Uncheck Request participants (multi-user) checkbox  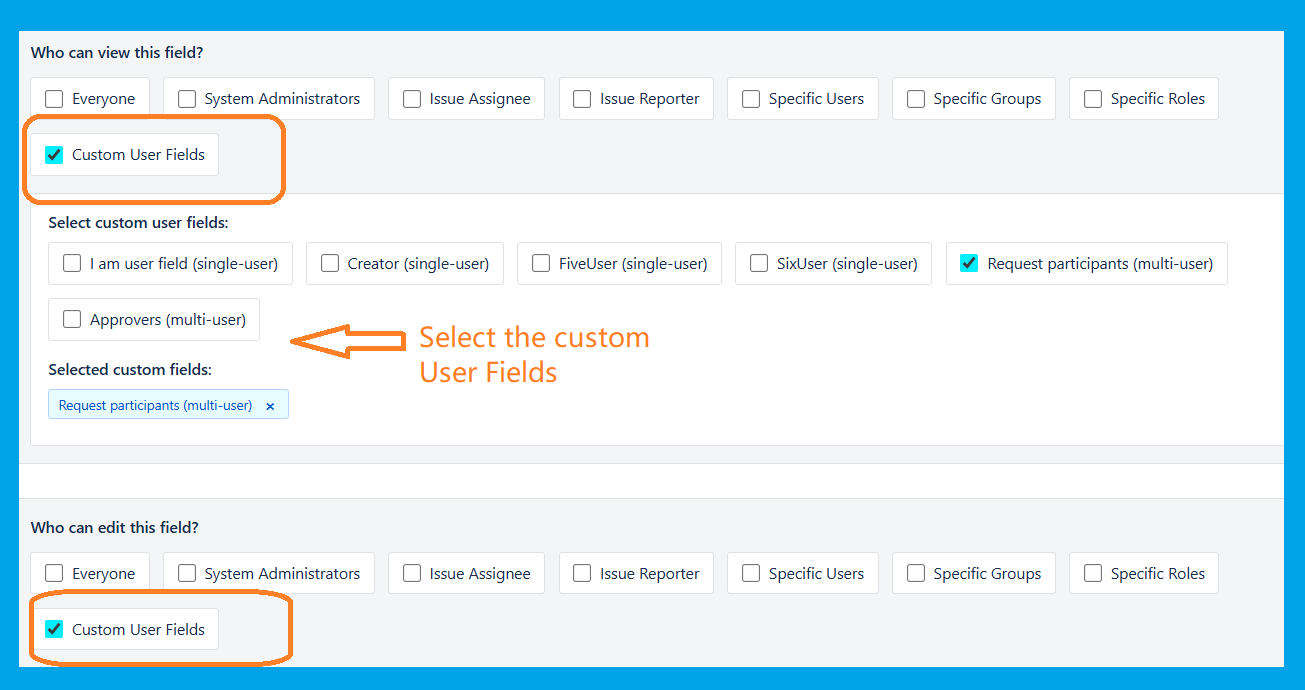pyautogui.click(x=969, y=264)
